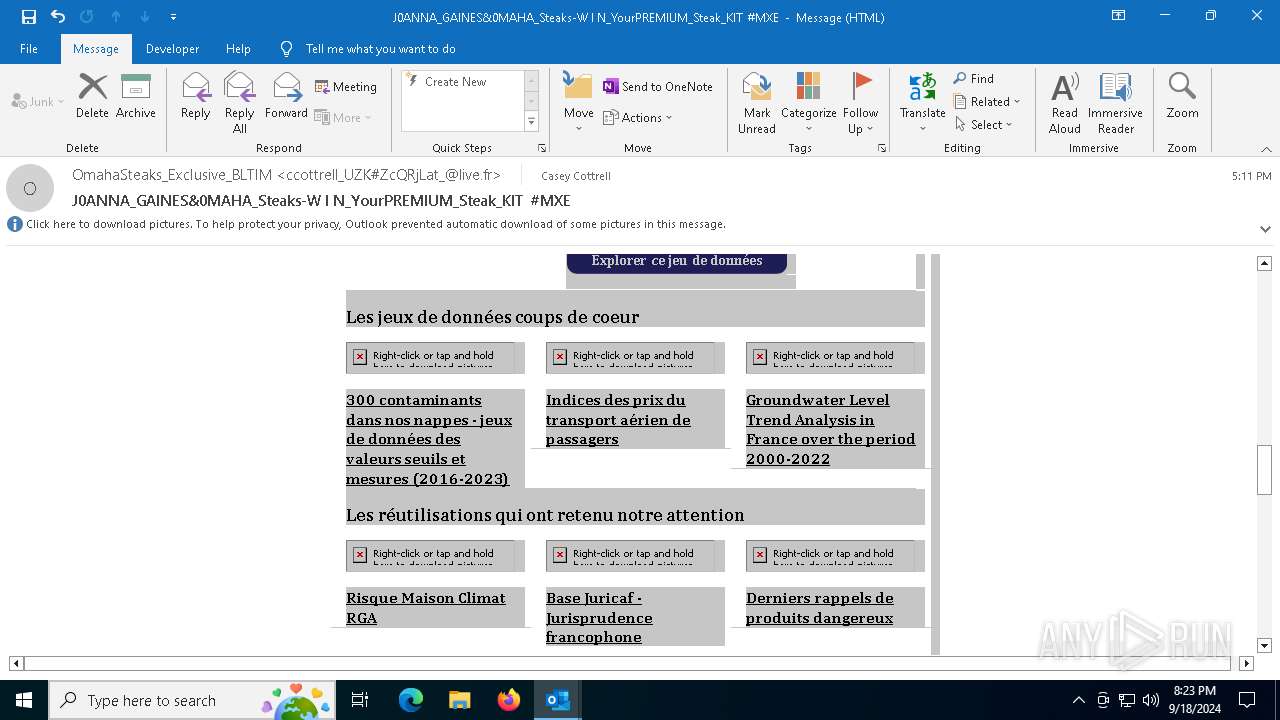Open File Explorer from the taskbar
Screen dimensions: 1280x720
coord(460,700)
